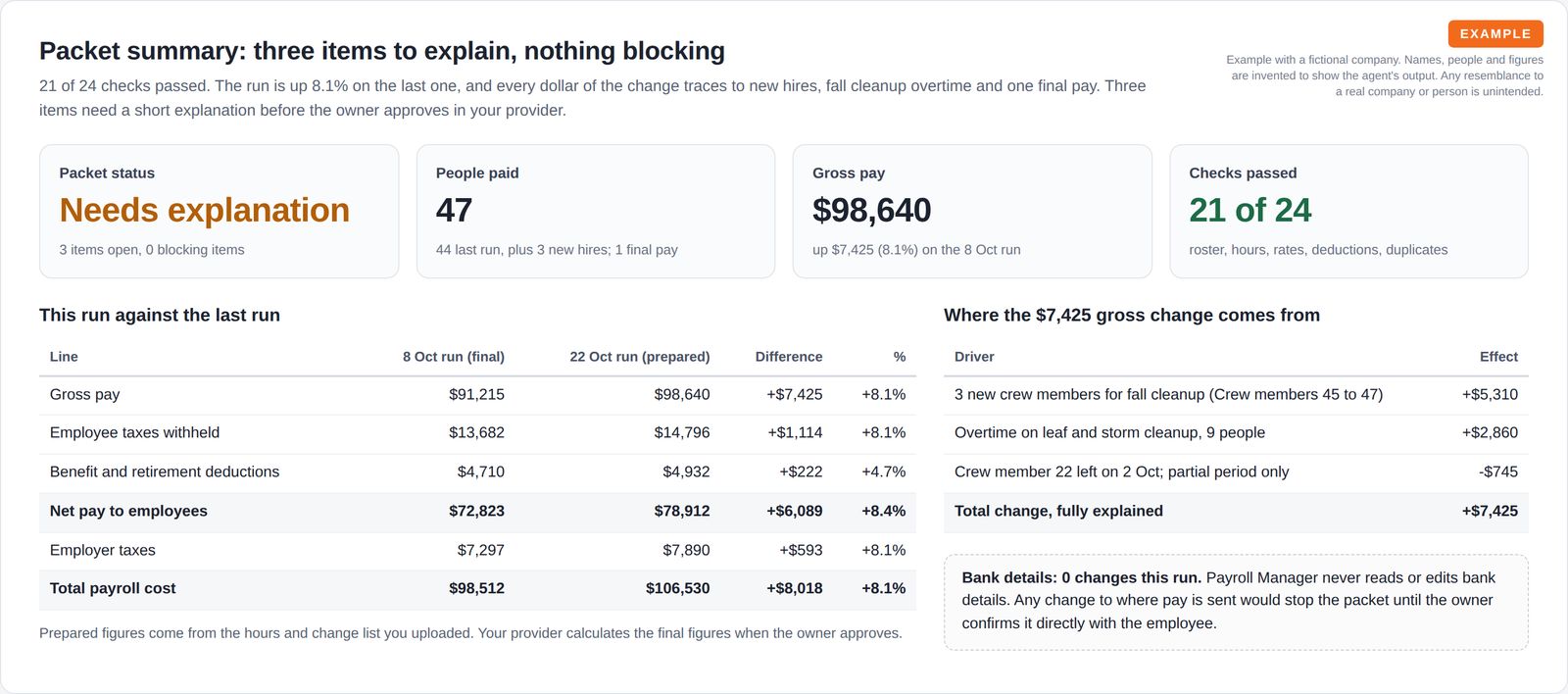Screen dimensions: 1568x694
Task: Click the 'Bank details: 0 changes this run' note
Action: 1236,601
